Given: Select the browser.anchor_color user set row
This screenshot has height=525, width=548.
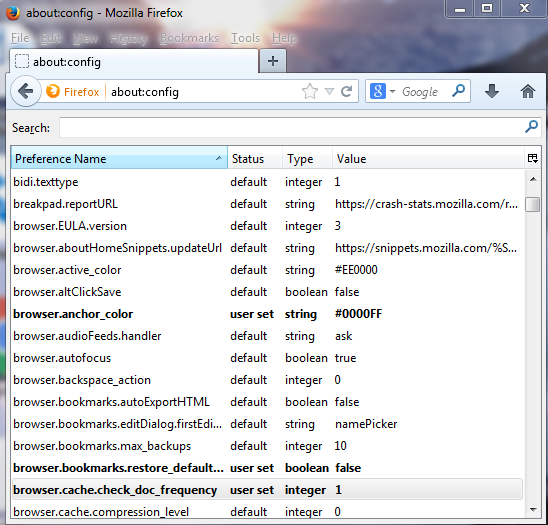Looking at the screenshot, I should 267,314.
